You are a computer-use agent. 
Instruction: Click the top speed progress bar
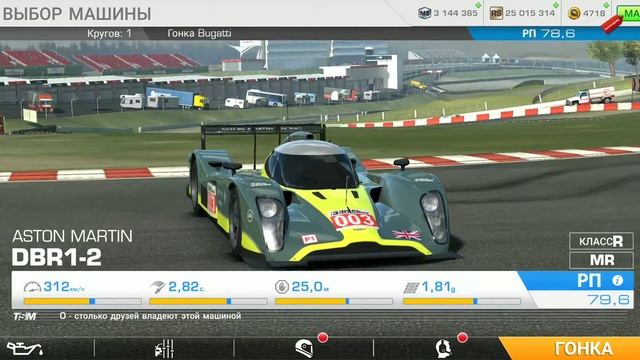point(82,301)
